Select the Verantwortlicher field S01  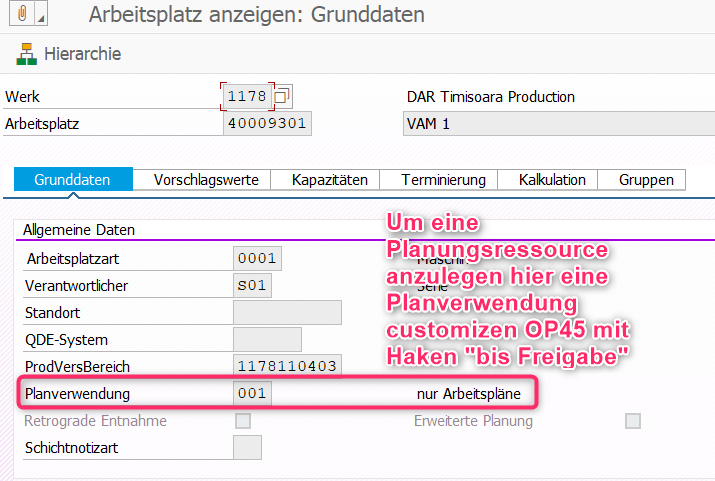tap(251, 286)
